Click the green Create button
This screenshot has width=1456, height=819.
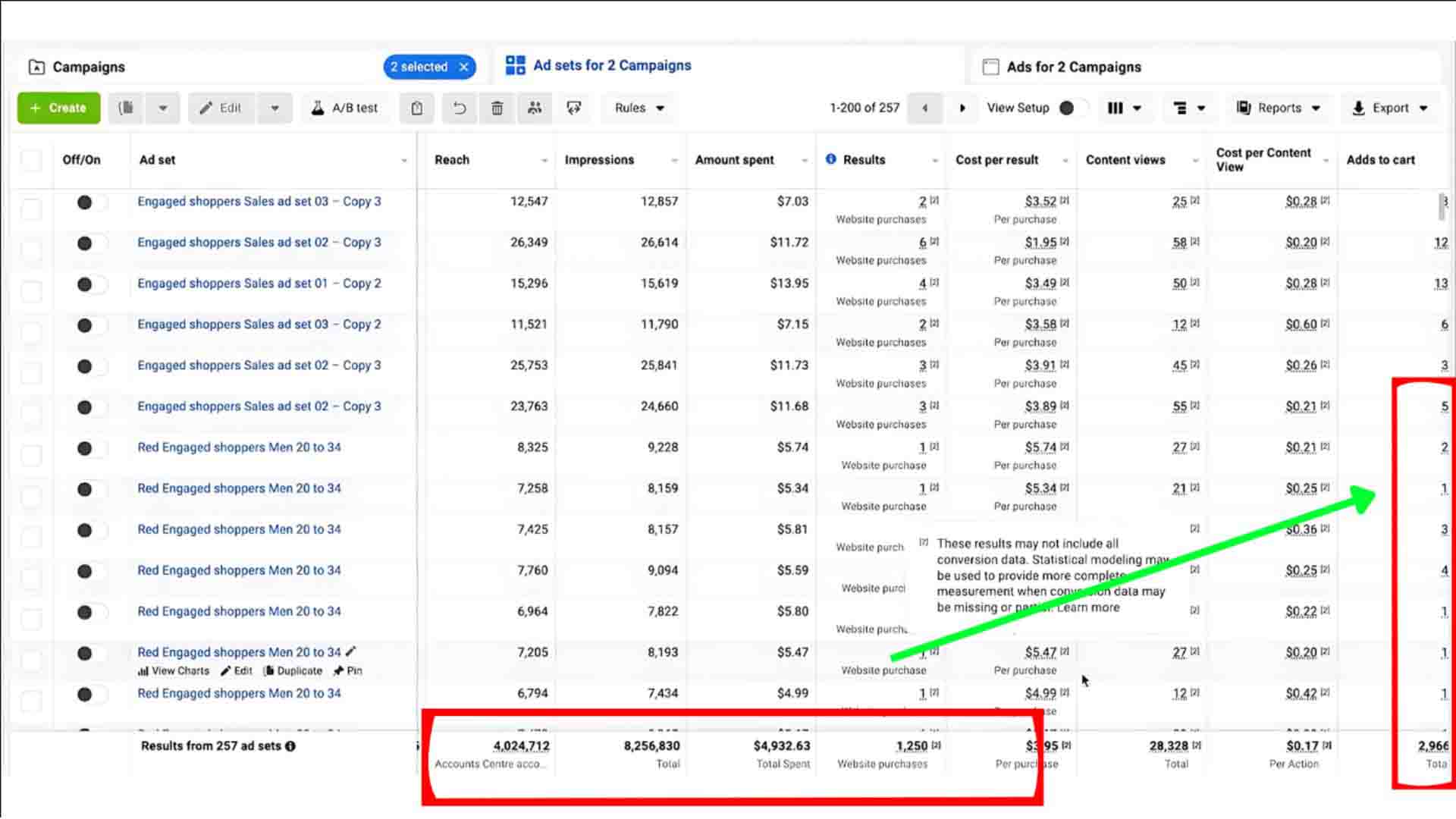pos(58,108)
